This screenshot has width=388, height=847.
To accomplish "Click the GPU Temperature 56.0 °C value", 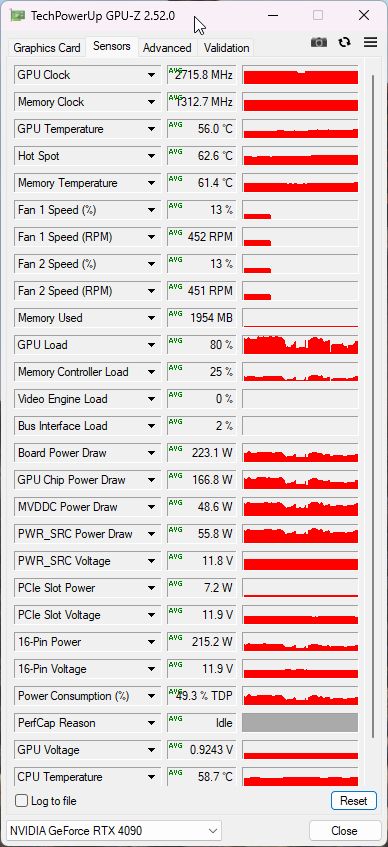I will 202,129.
